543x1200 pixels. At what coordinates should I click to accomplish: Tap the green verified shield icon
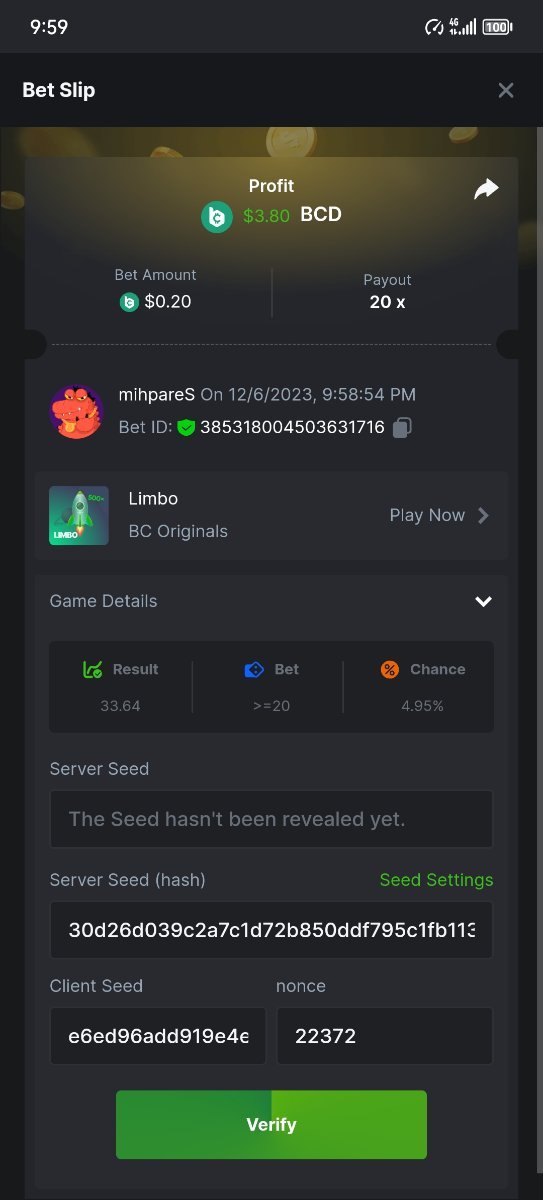[186, 427]
